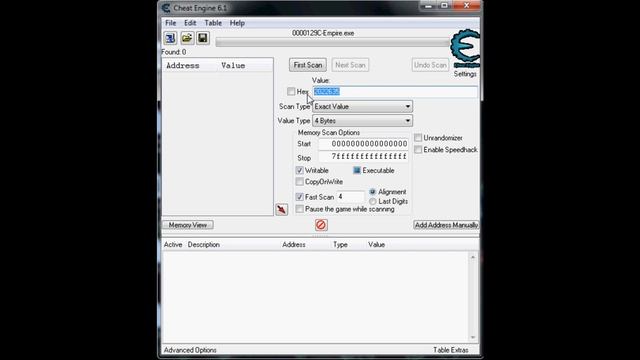The image size is (640, 360).
Task: Edit the Start address field
Action: (x=363, y=144)
